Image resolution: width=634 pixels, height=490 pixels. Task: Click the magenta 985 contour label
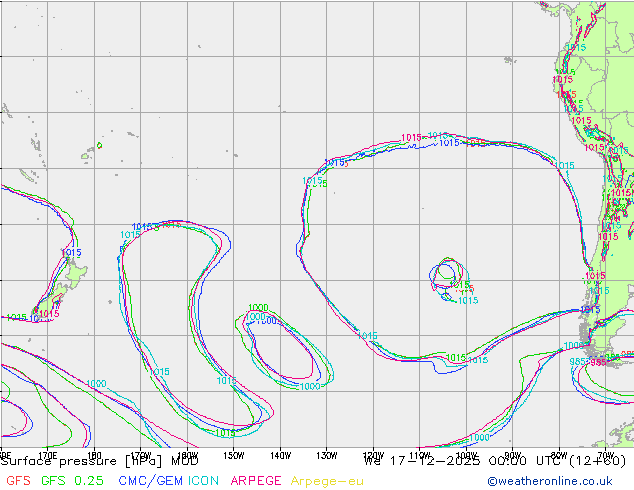[x=598, y=363]
